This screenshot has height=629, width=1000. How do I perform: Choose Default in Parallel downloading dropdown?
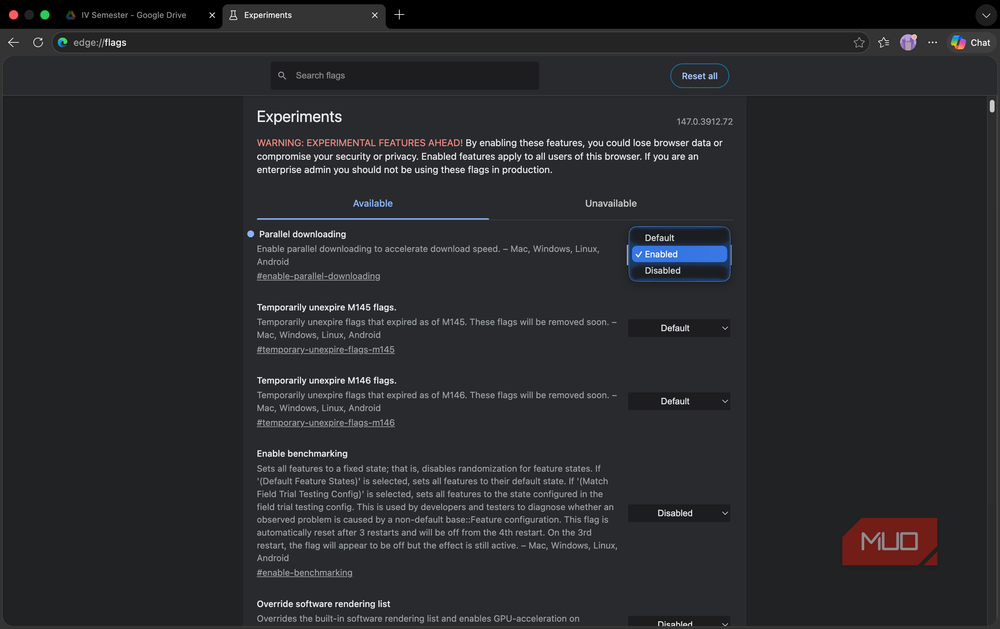(679, 238)
